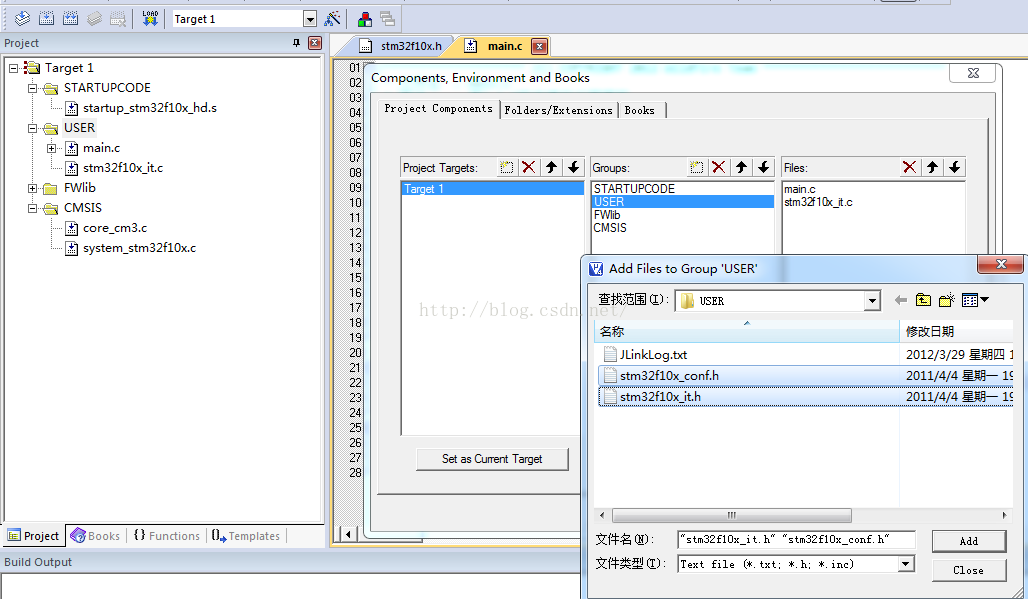The width and height of the screenshot is (1028, 599).
Task: Go up one folder level icon
Action: point(923,300)
